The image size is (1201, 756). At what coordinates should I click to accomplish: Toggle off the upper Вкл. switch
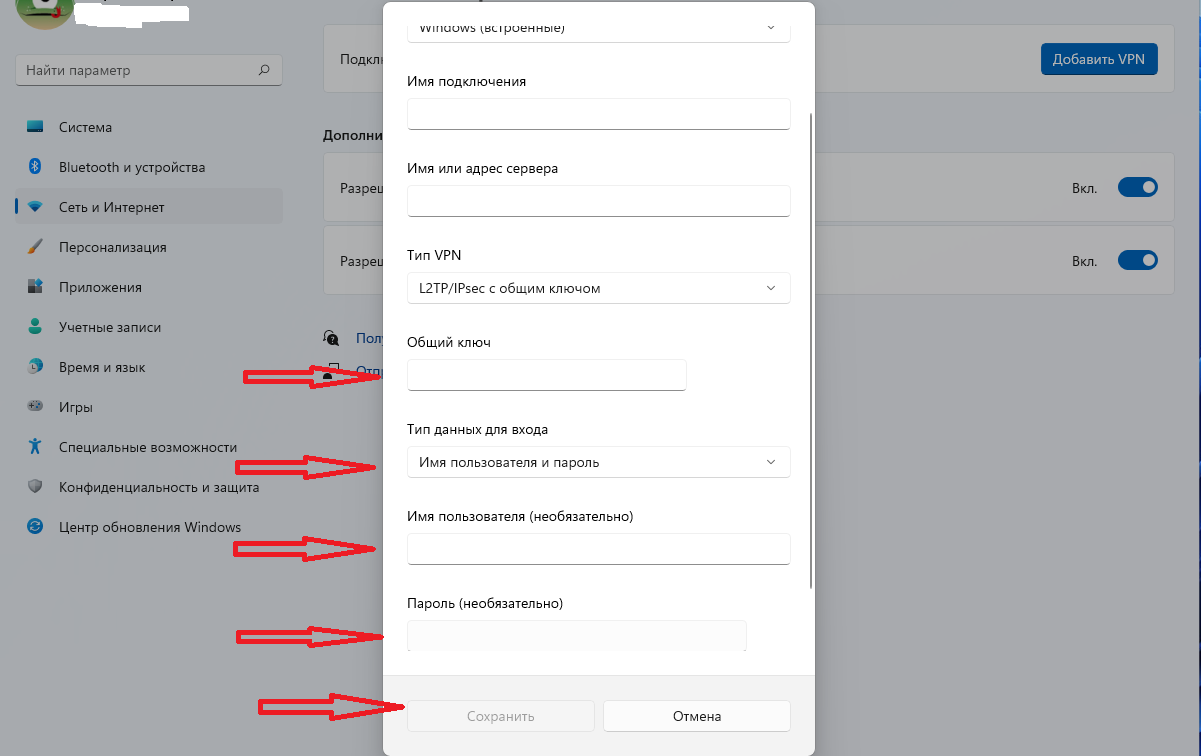tap(1137, 187)
